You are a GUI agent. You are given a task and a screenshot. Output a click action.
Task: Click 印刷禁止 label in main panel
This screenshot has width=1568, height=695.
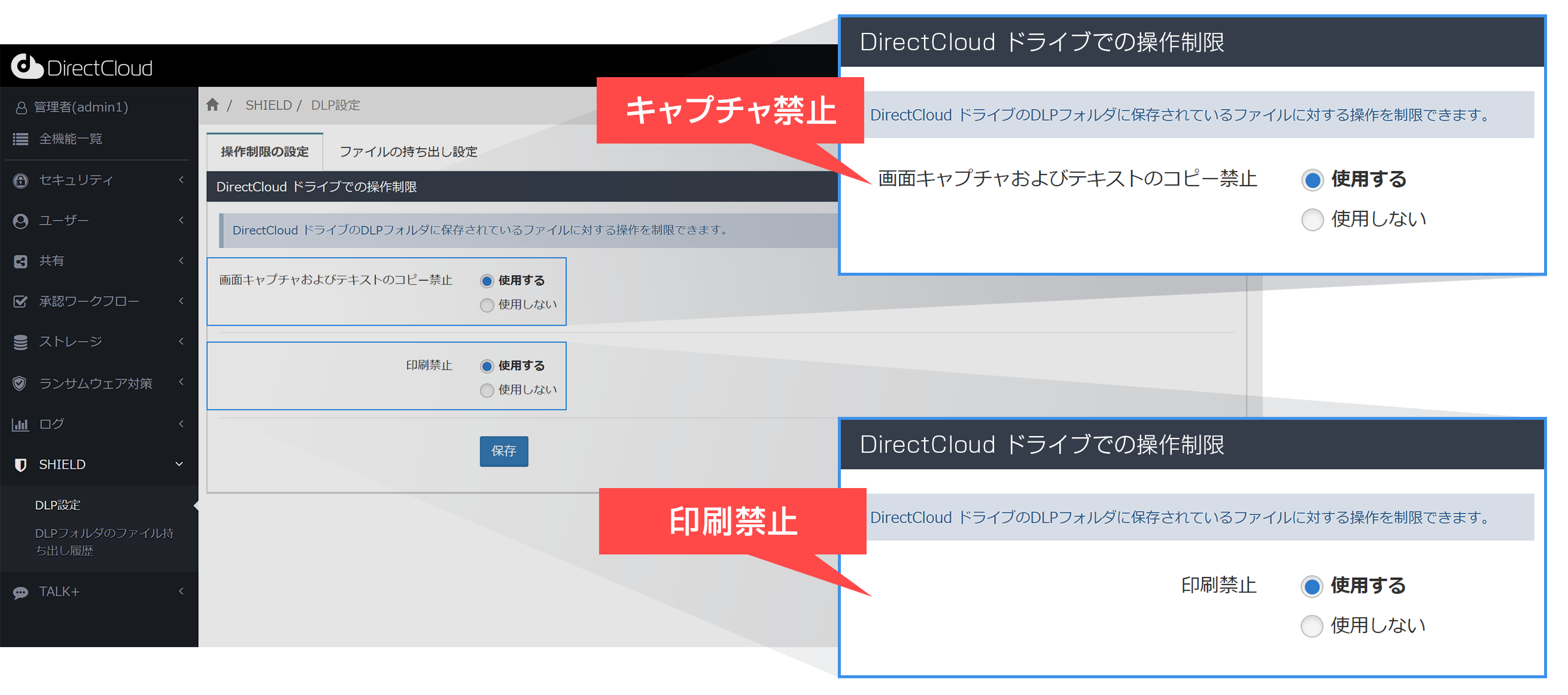click(x=429, y=365)
